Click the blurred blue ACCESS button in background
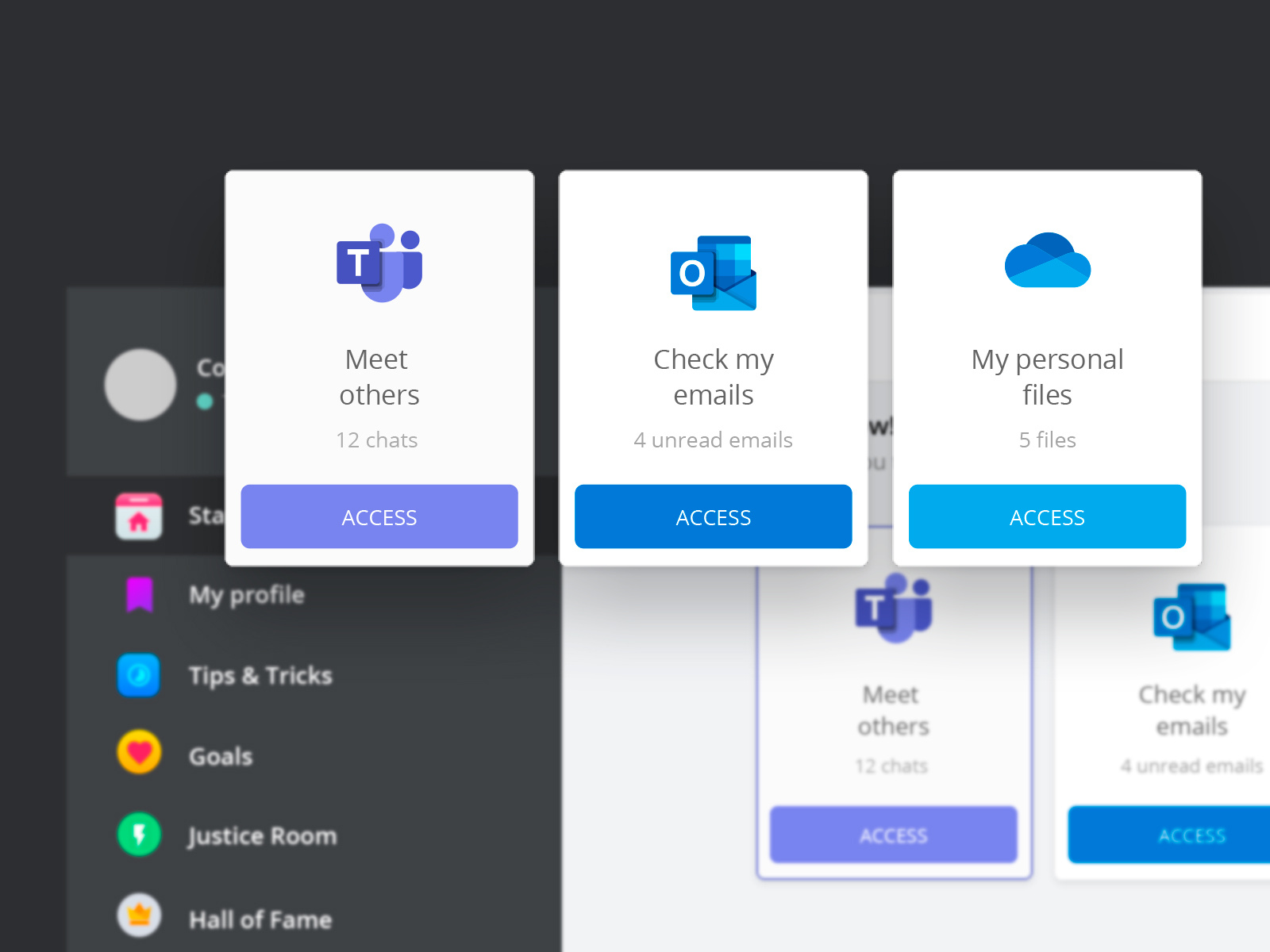Screen dimensions: 1270x952 (x=1169, y=835)
